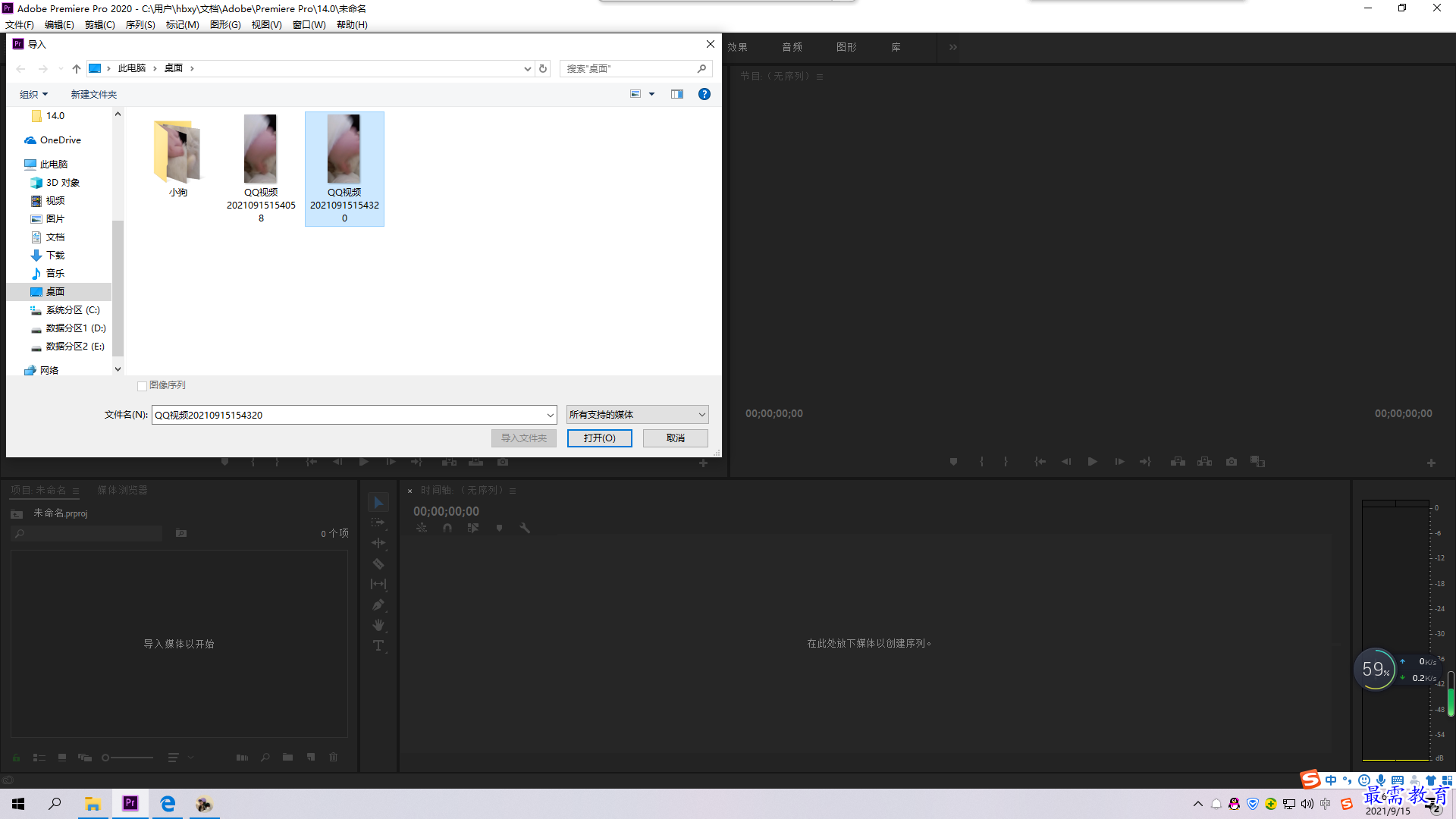Open Timeline Display Settings wrench
The width and height of the screenshot is (1456, 819).
point(525,529)
